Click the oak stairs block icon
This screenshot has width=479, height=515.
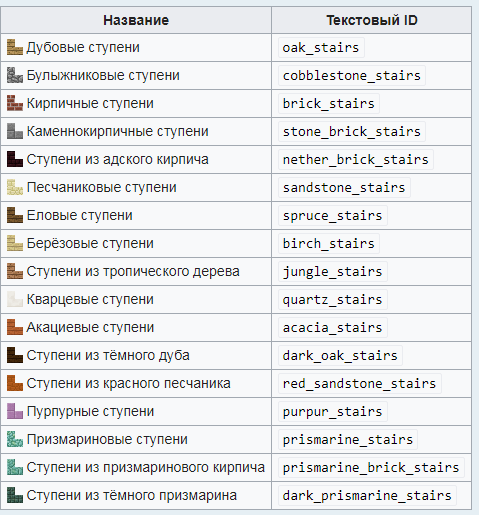pos(15,47)
